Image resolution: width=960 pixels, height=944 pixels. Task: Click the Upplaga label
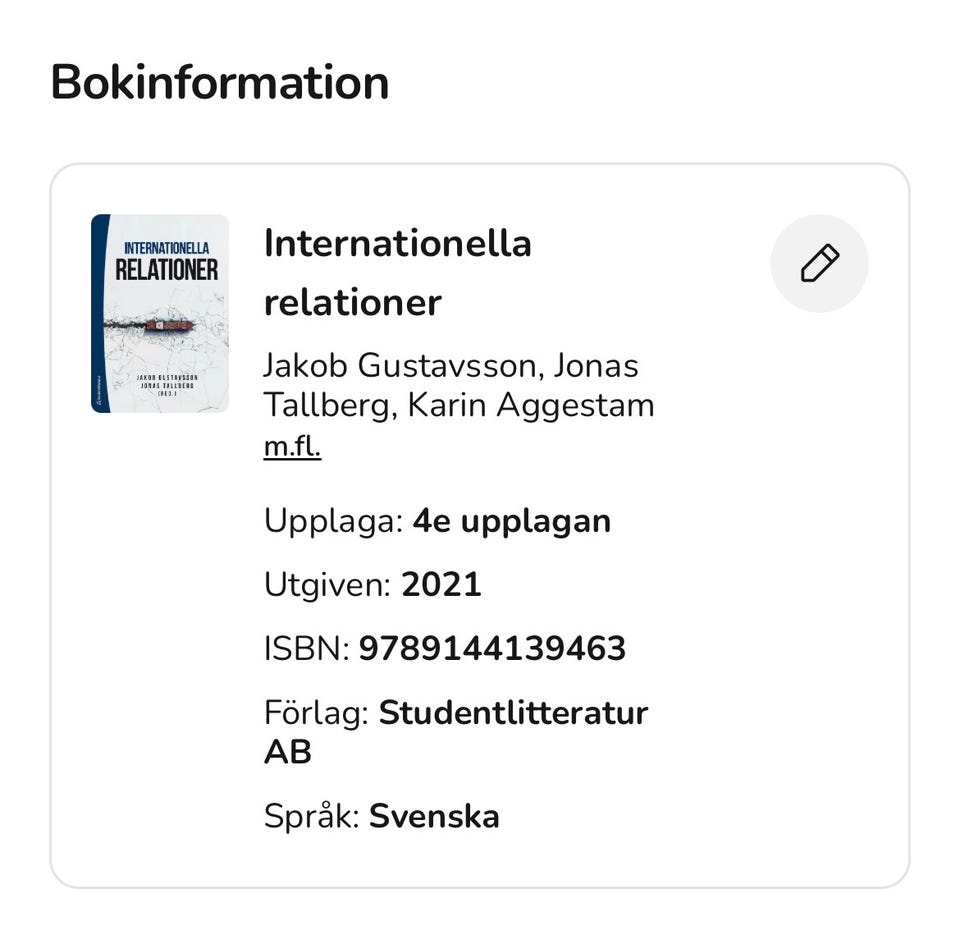(x=332, y=521)
